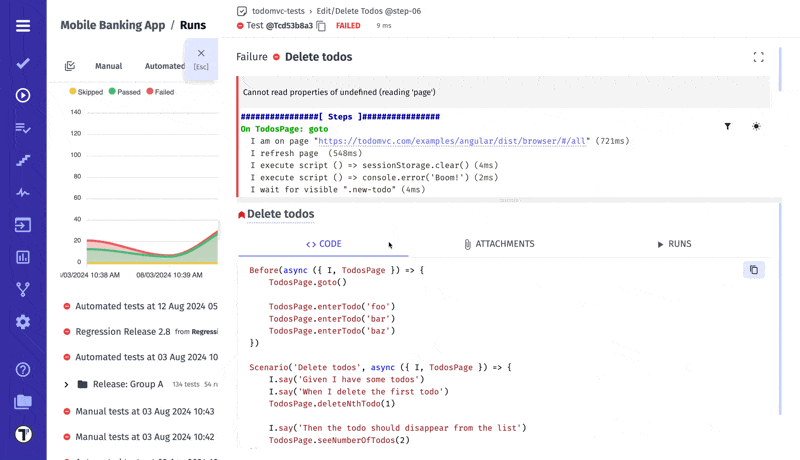Viewport: 800px width, 460px height.
Task: Switch to the RUNS tab
Action: [674, 244]
